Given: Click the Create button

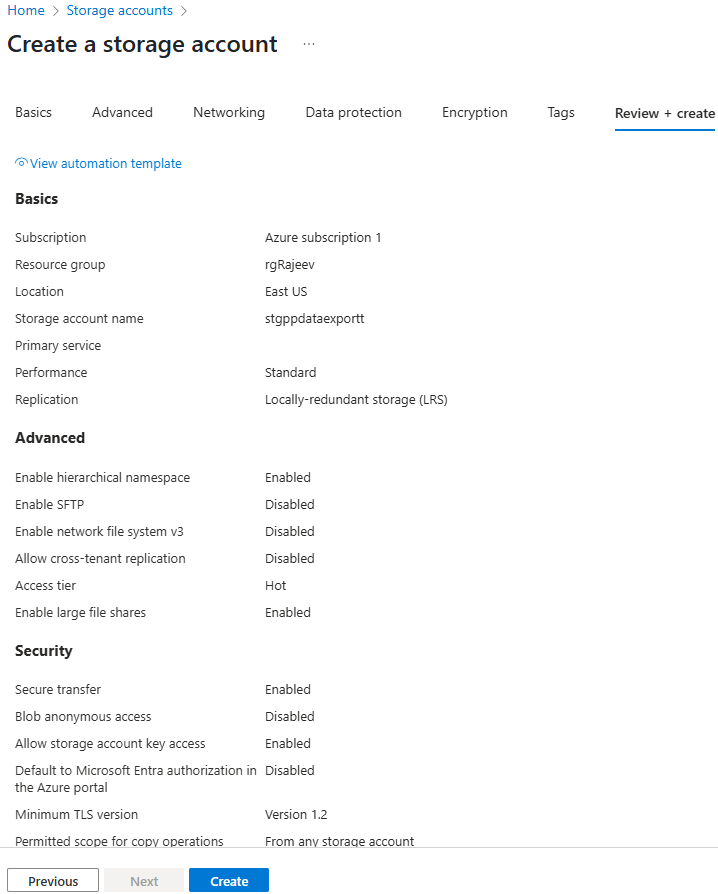Looking at the screenshot, I should coord(229,881).
